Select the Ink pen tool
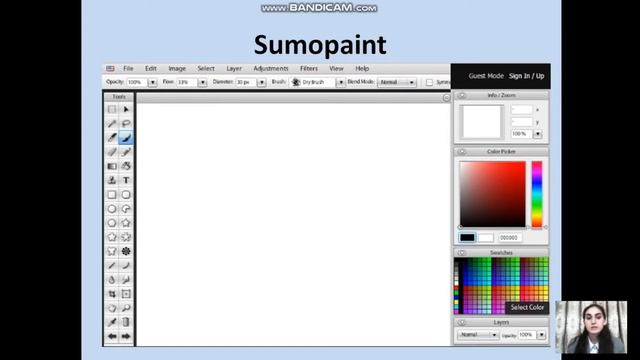This screenshot has width=640, height=360. (x=112, y=138)
